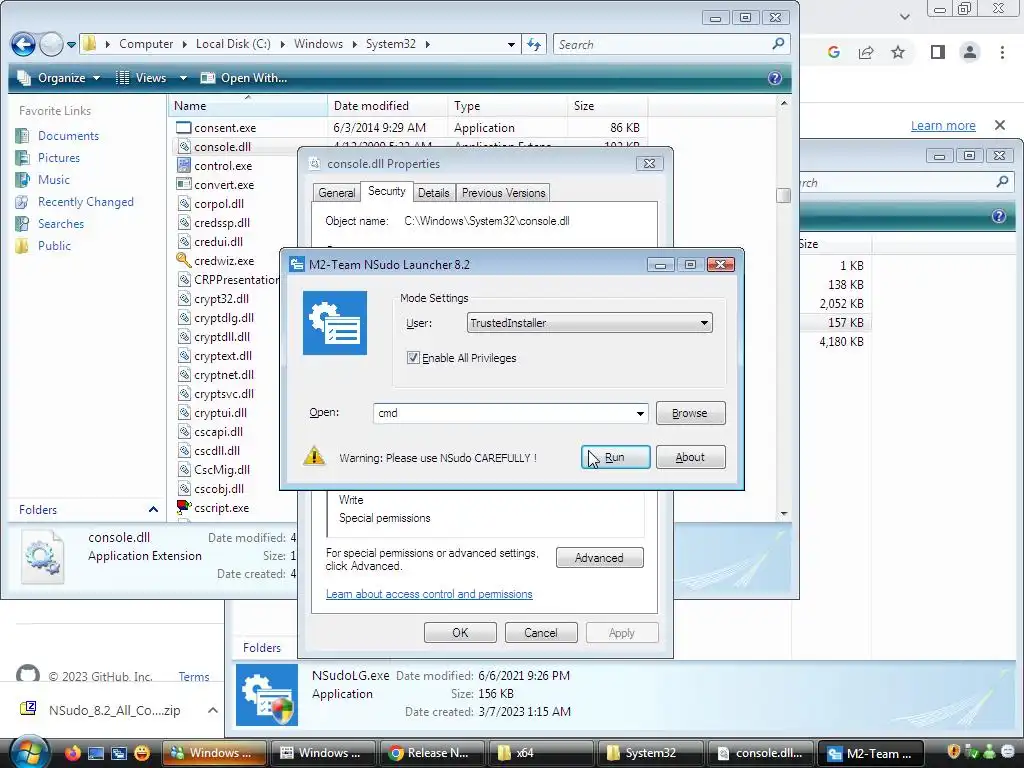Open About in NSudo Launcher

(690, 457)
